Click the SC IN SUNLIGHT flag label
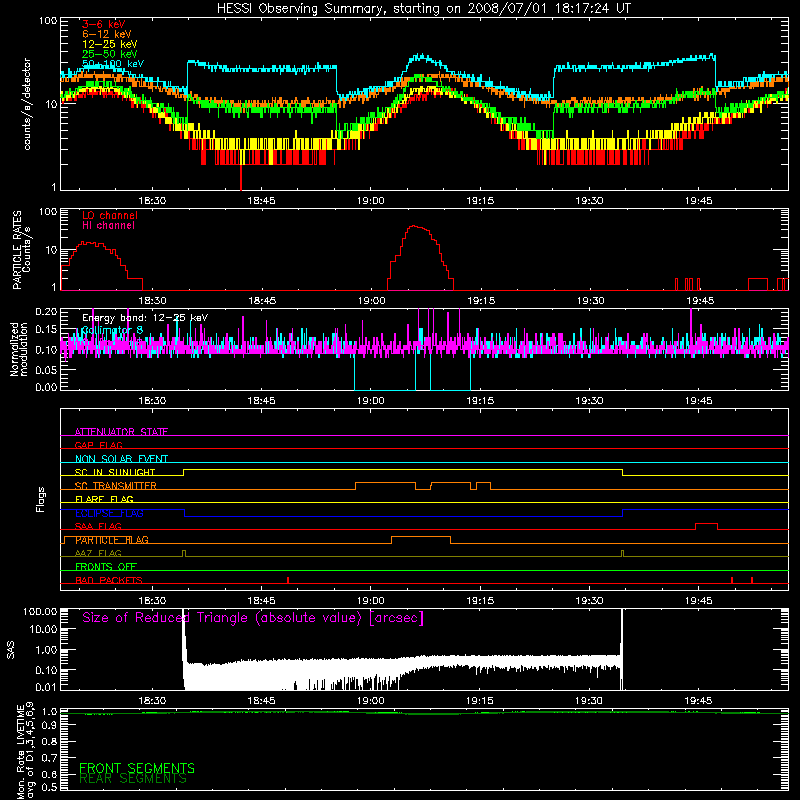Viewport: 800px width, 800px height. coord(115,472)
